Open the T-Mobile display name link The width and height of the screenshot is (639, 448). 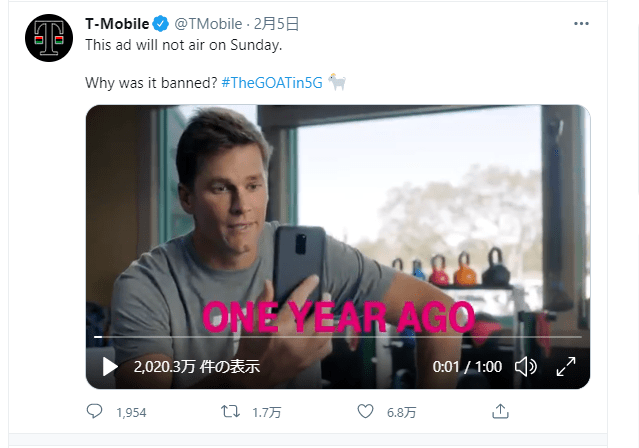tap(117, 24)
